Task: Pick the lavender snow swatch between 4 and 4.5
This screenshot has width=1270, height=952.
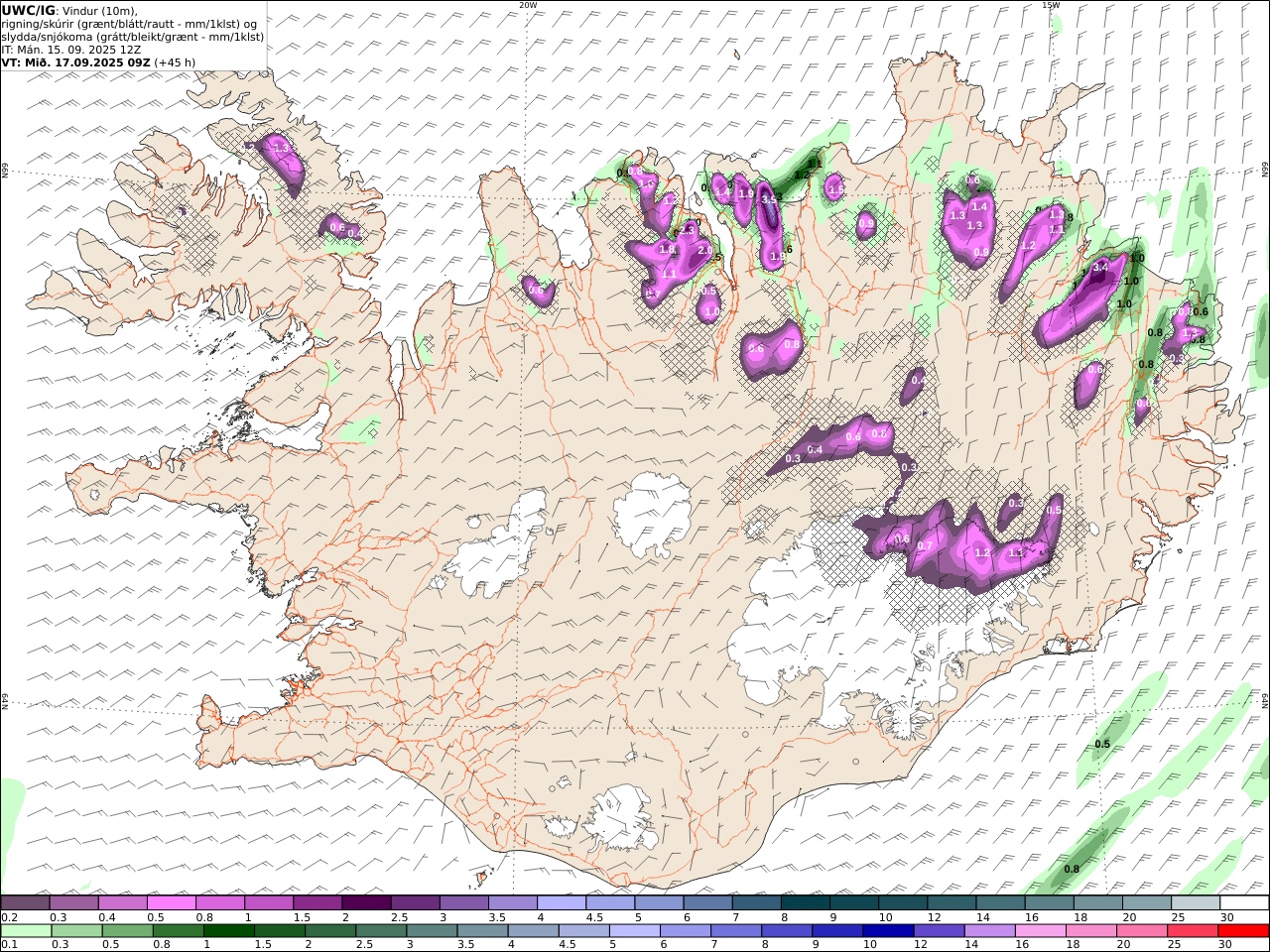Action: [x=562, y=903]
